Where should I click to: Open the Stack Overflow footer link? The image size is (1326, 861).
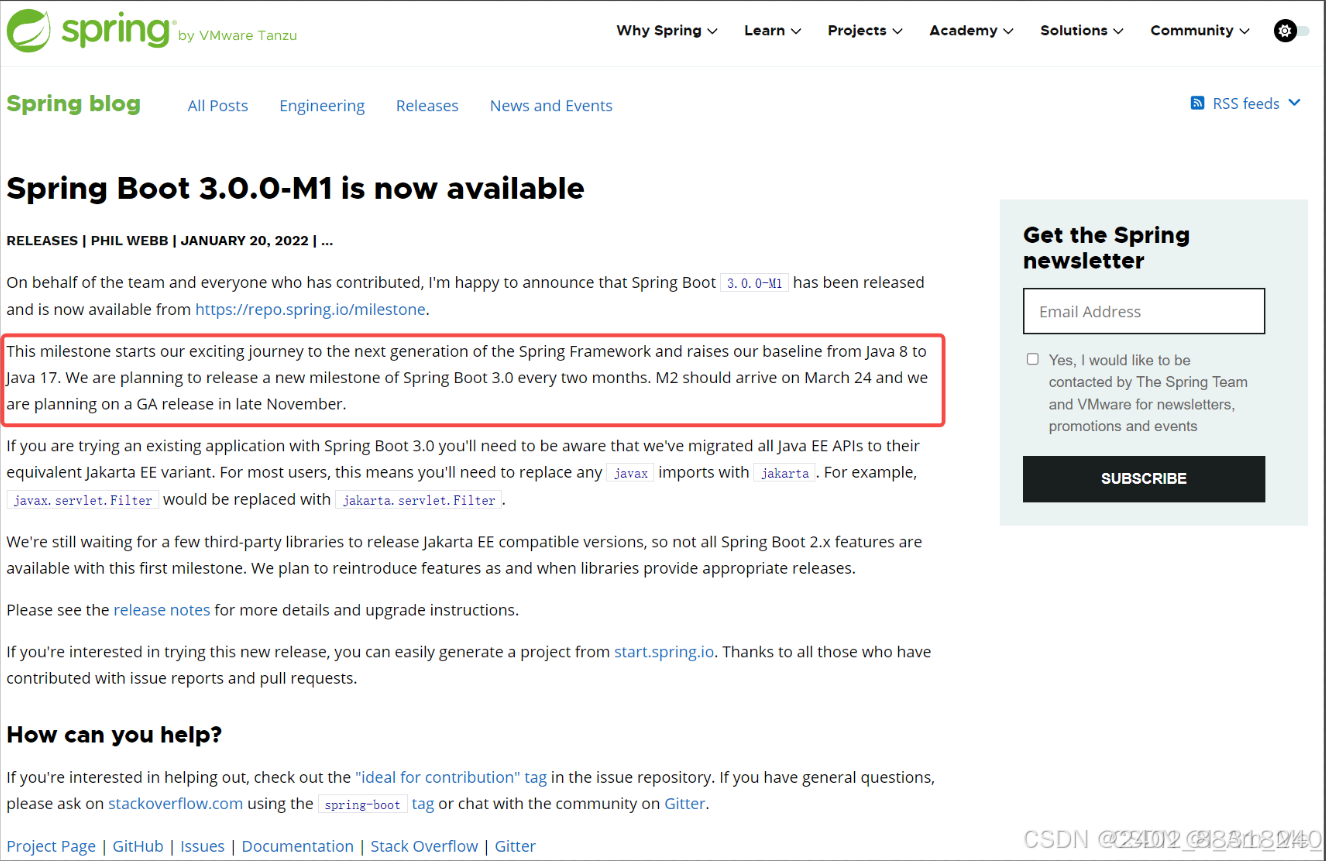coord(425,846)
